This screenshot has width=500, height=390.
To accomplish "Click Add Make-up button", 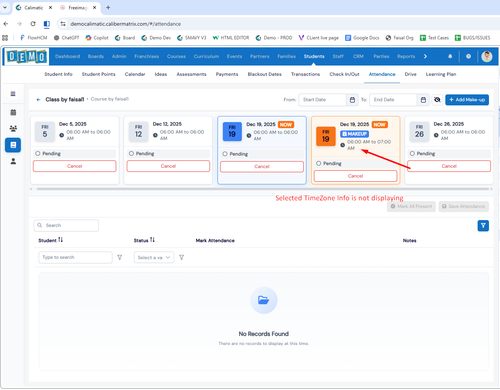I will (x=467, y=100).
